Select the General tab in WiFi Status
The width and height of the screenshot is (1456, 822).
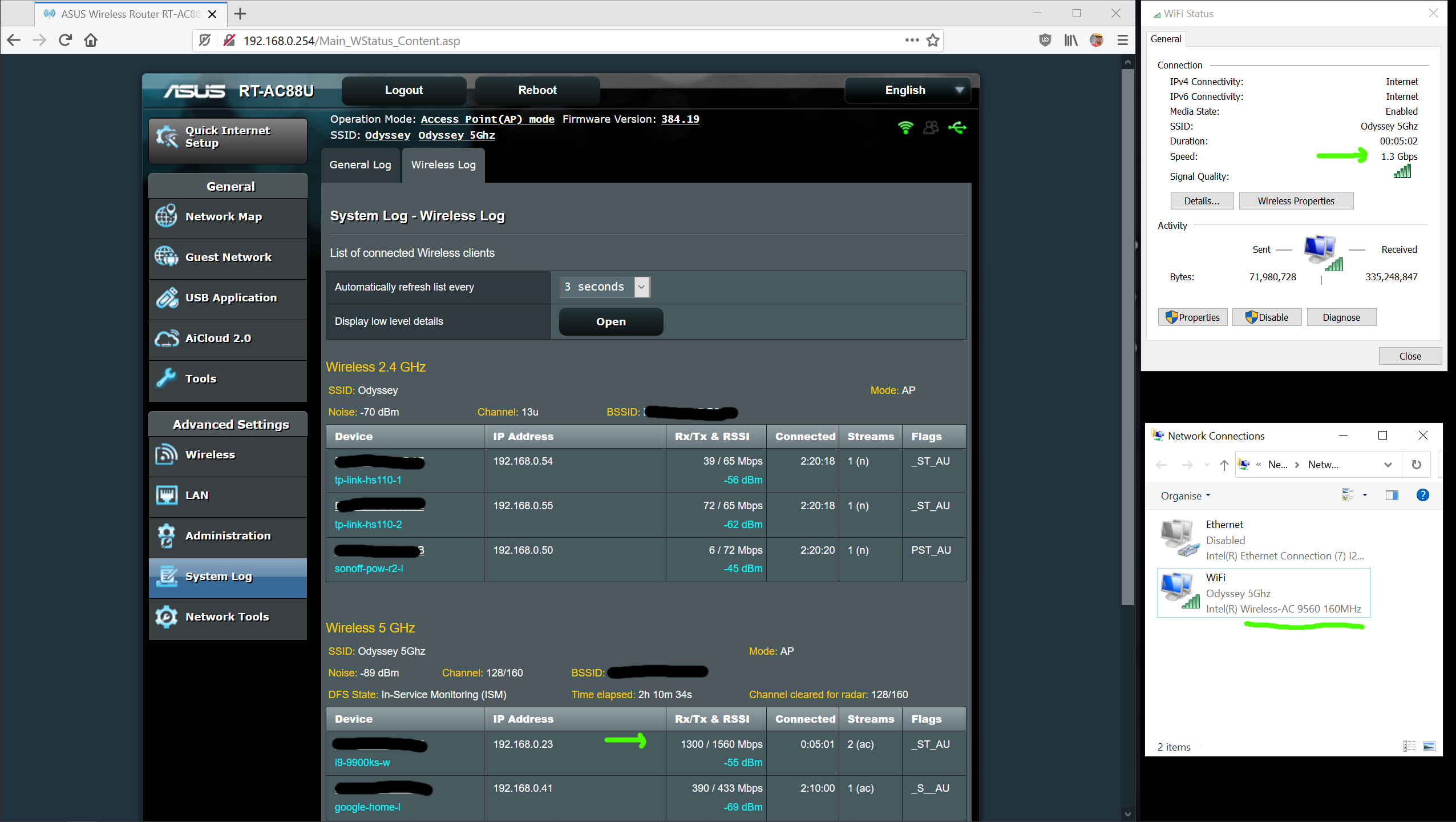click(x=1166, y=38)
